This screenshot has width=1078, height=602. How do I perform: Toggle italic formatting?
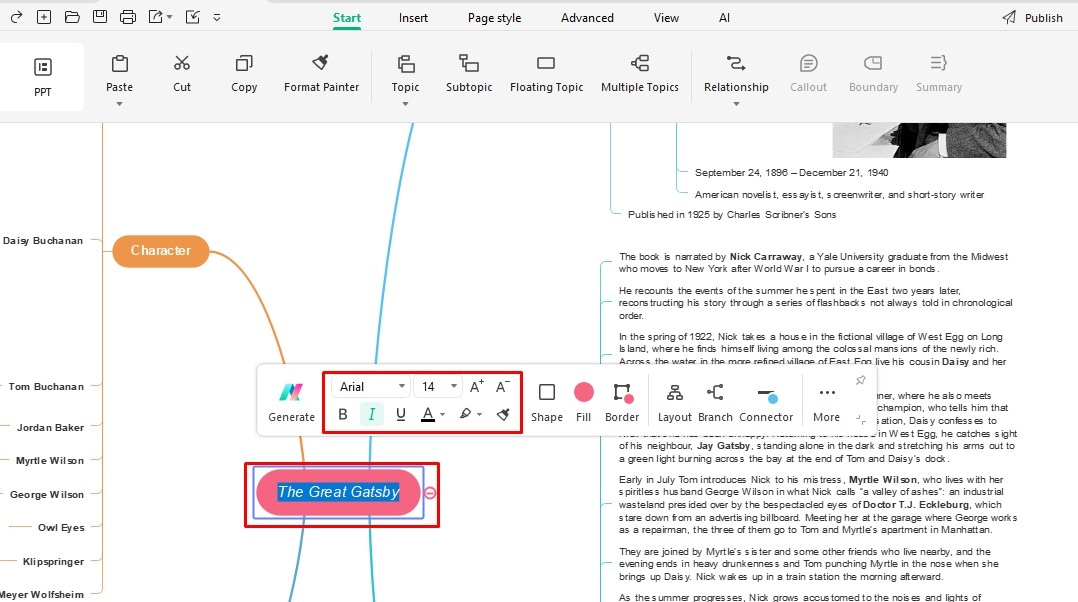pos(371,414)
